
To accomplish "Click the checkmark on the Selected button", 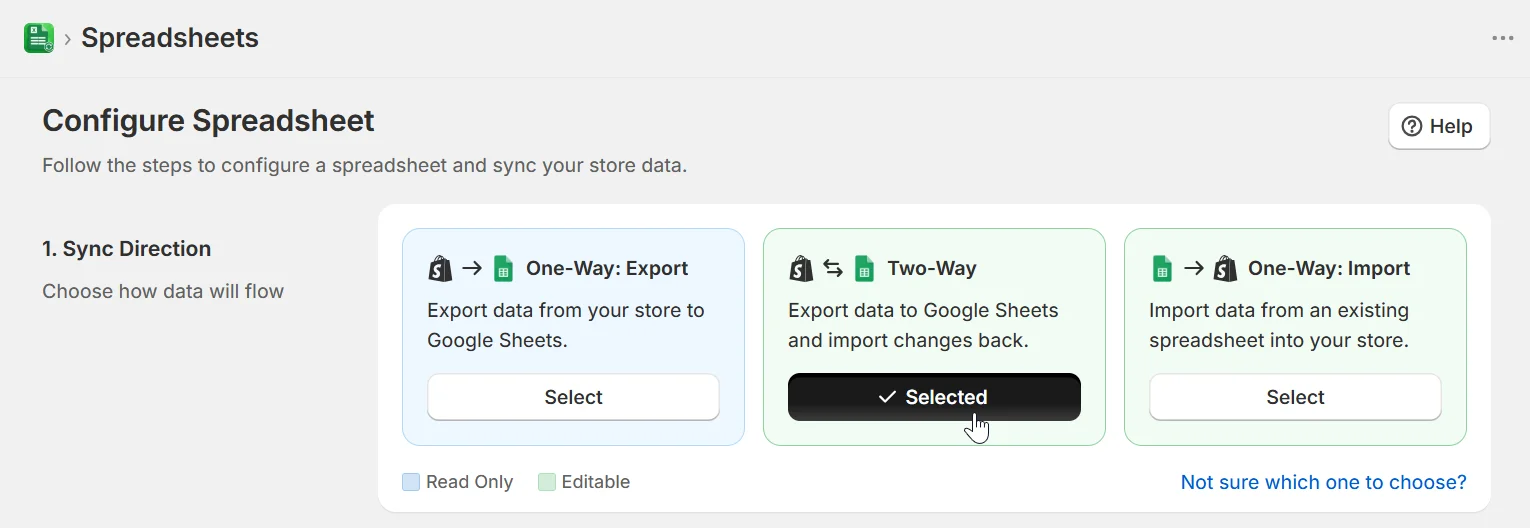I will tap(887, 397).
